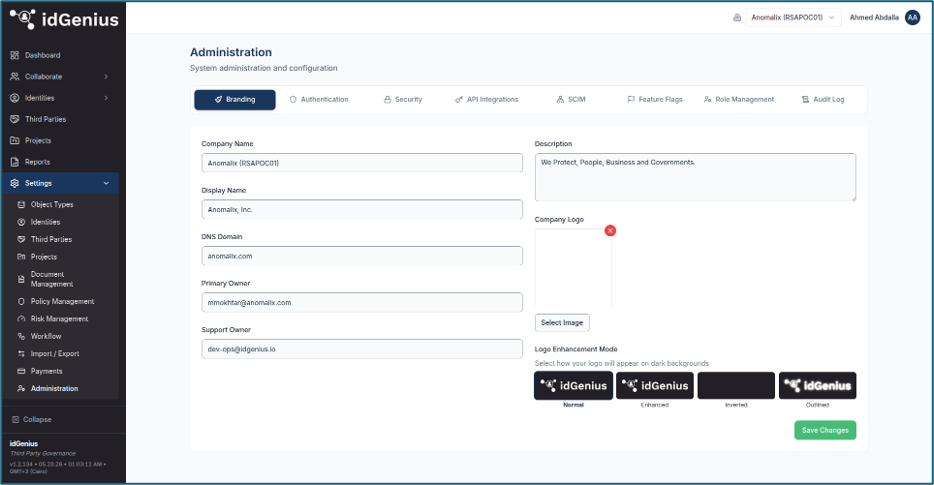The image size is (934, 485).
Task: Click the Settings gear icon
Action: pyautogui.click(x=15, y=184)
